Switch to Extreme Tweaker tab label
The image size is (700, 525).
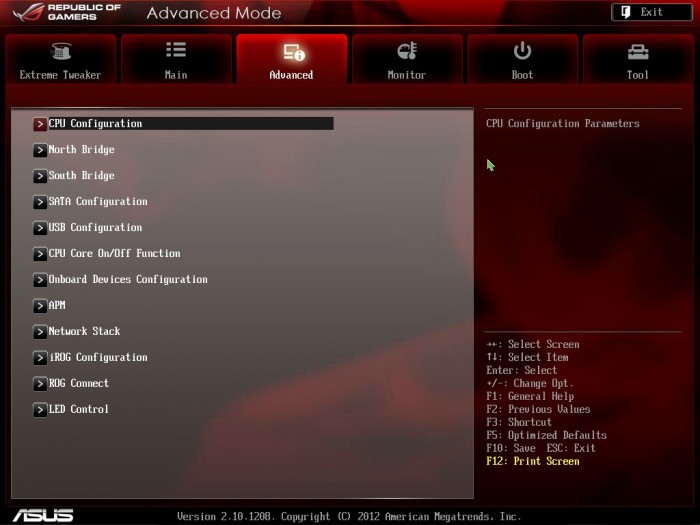tap(60, 75)
